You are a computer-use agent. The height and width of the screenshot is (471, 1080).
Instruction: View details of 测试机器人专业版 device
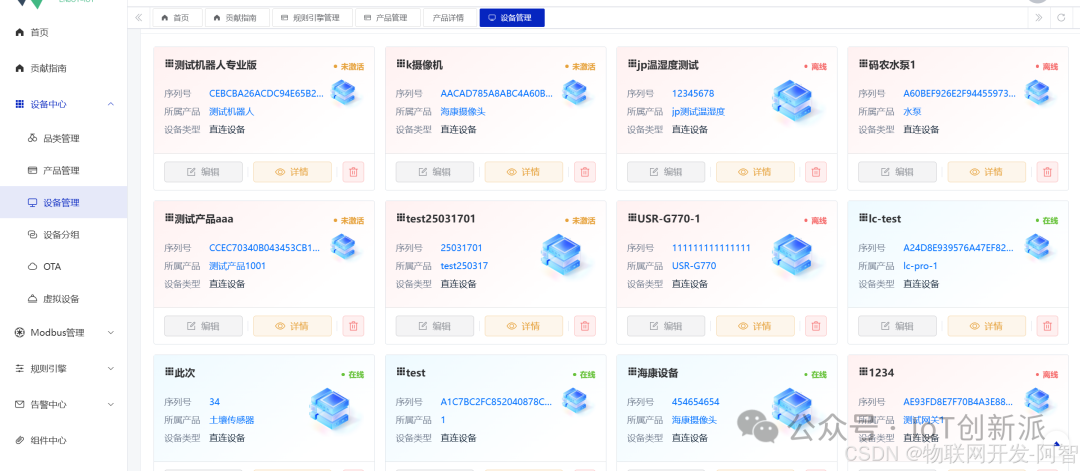coord(292,172)
